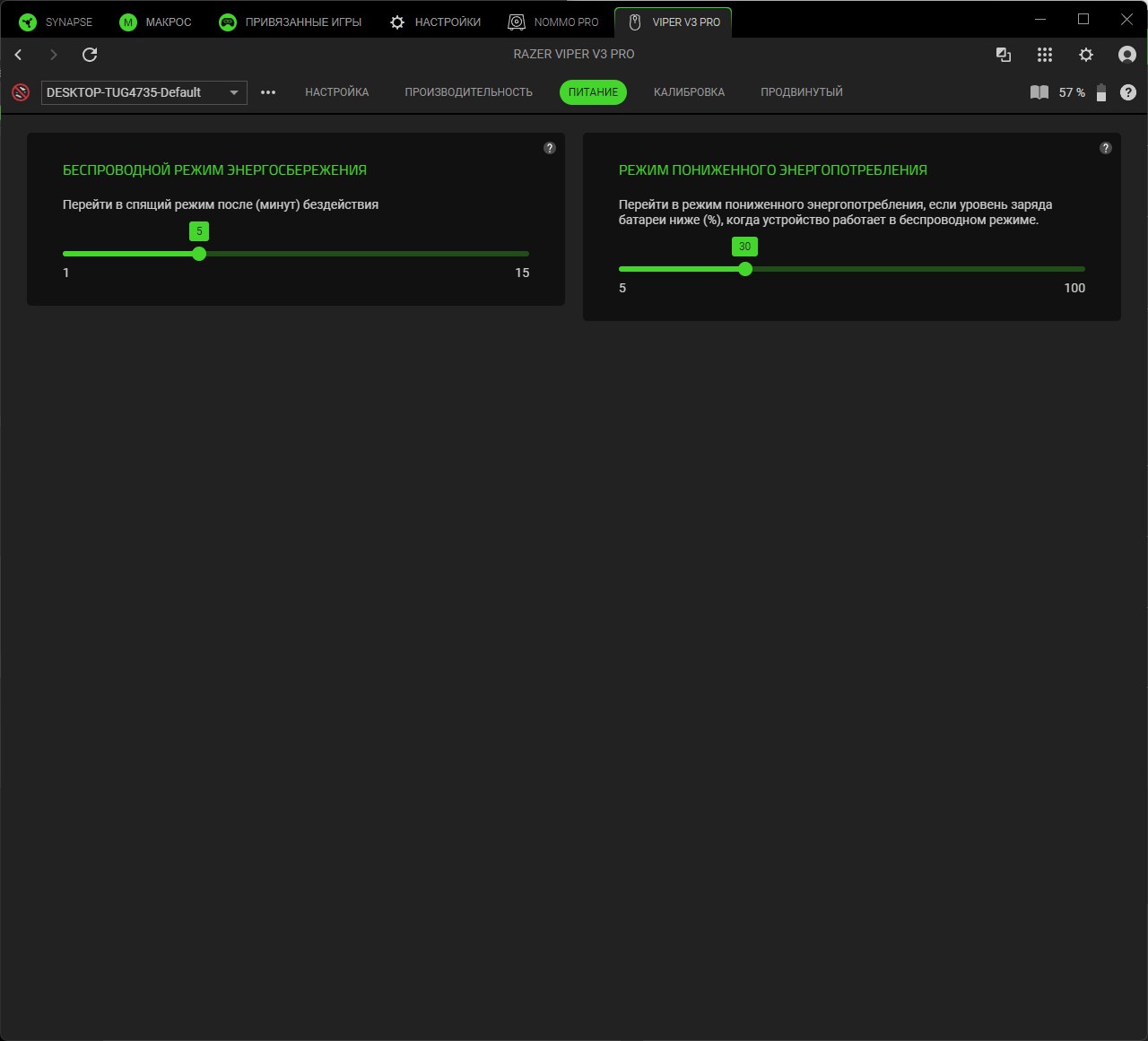The height and width of the screenshot is (1041, 1148).
Task: Click the battery level icon
Action: click(x=1101, y=92)
